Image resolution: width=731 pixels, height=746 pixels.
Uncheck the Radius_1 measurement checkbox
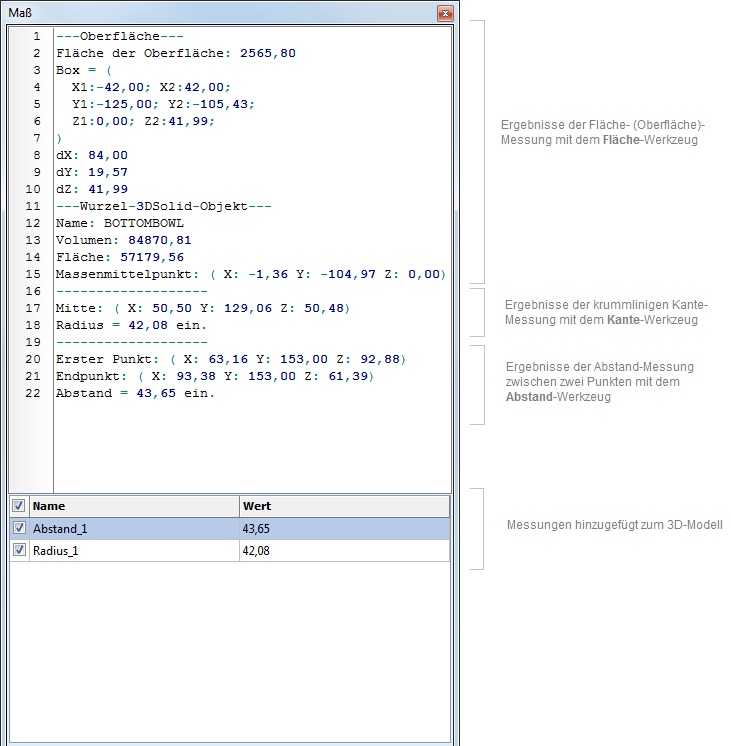click(x=18, y=550)
